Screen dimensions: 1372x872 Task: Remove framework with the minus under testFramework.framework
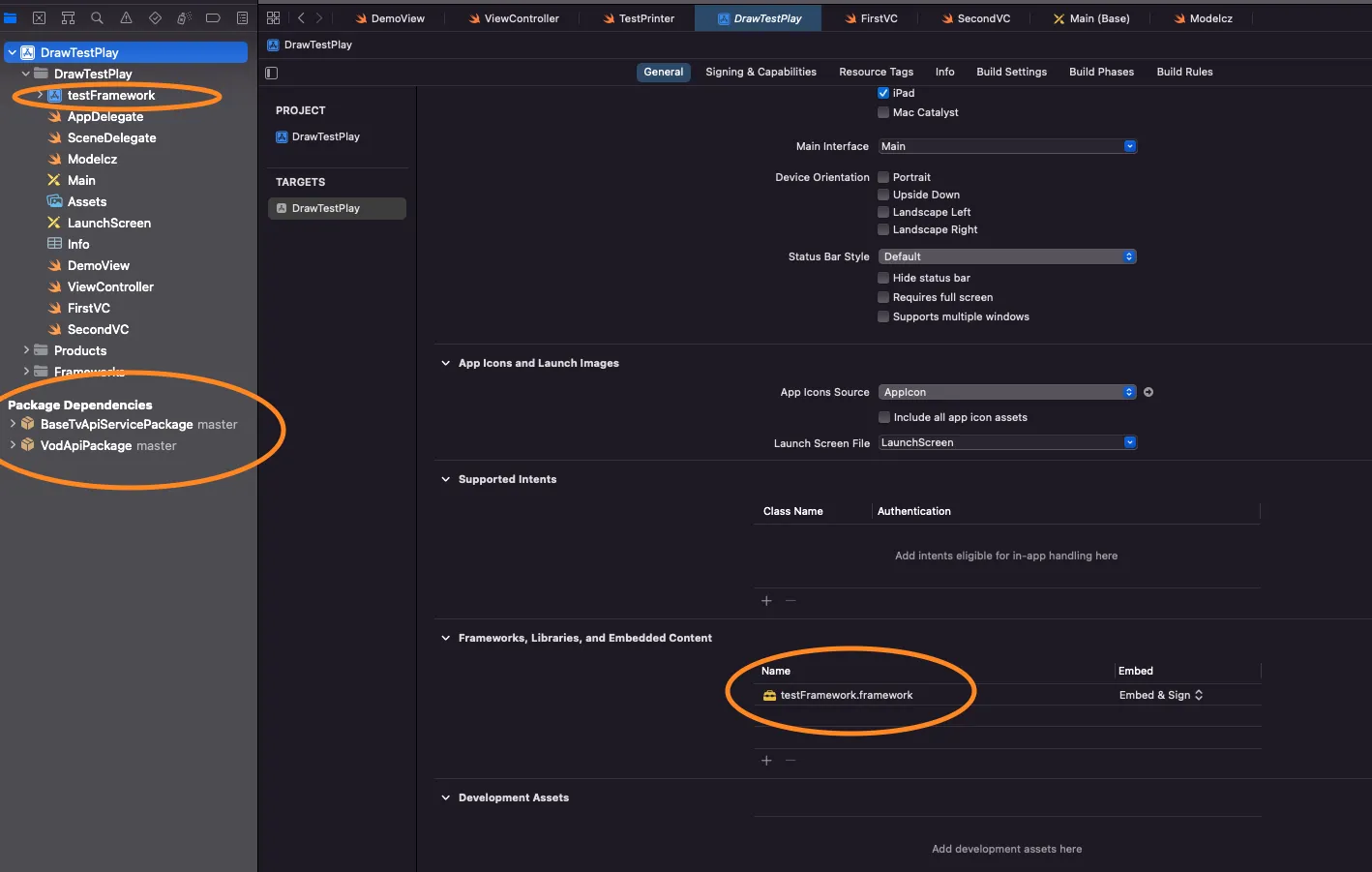tap(790, 761)
